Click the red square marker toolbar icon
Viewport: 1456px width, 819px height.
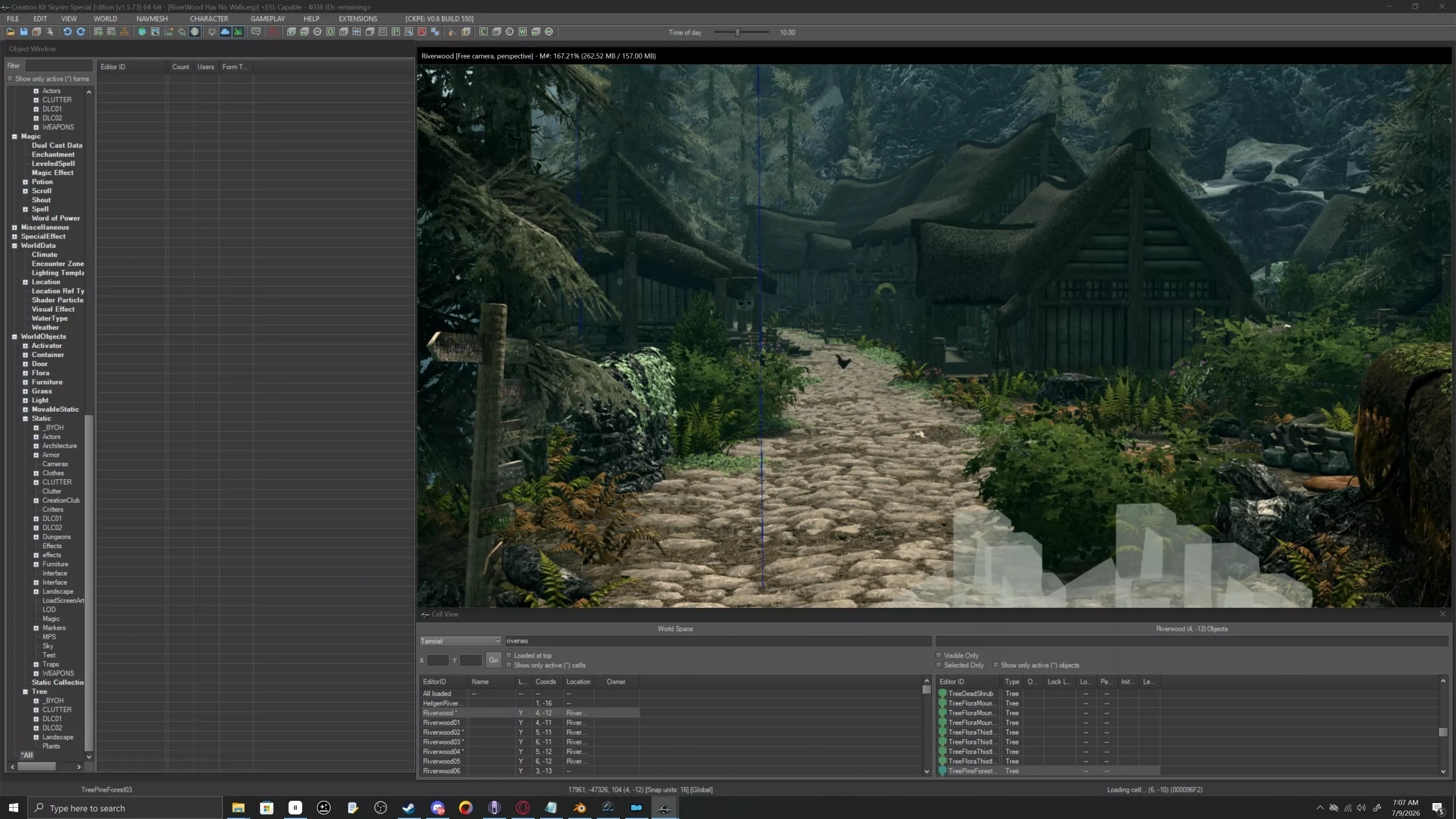click(422, 32)
